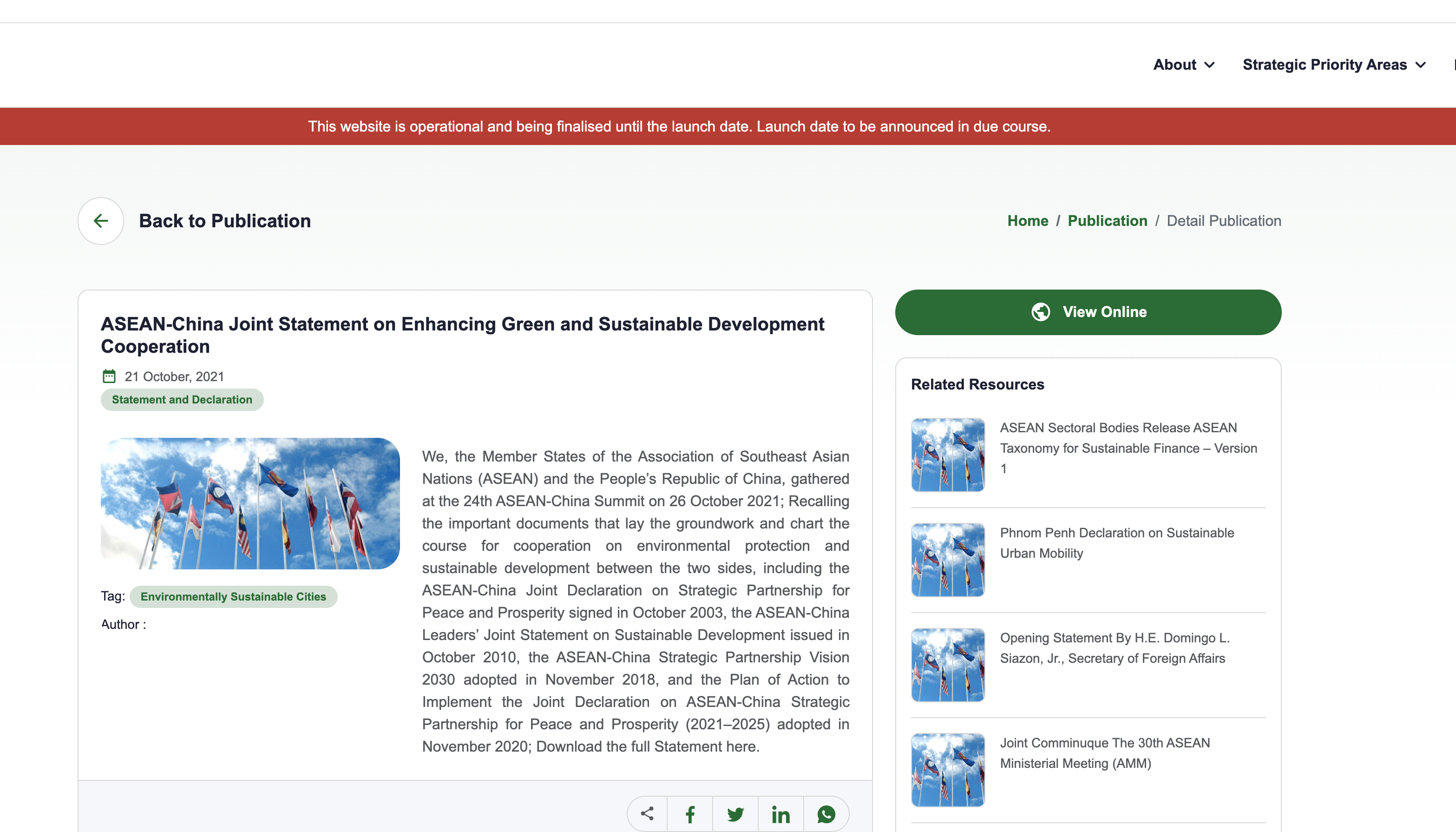
Task: Click the calendar icon beside the date
Action: point(109,376)
